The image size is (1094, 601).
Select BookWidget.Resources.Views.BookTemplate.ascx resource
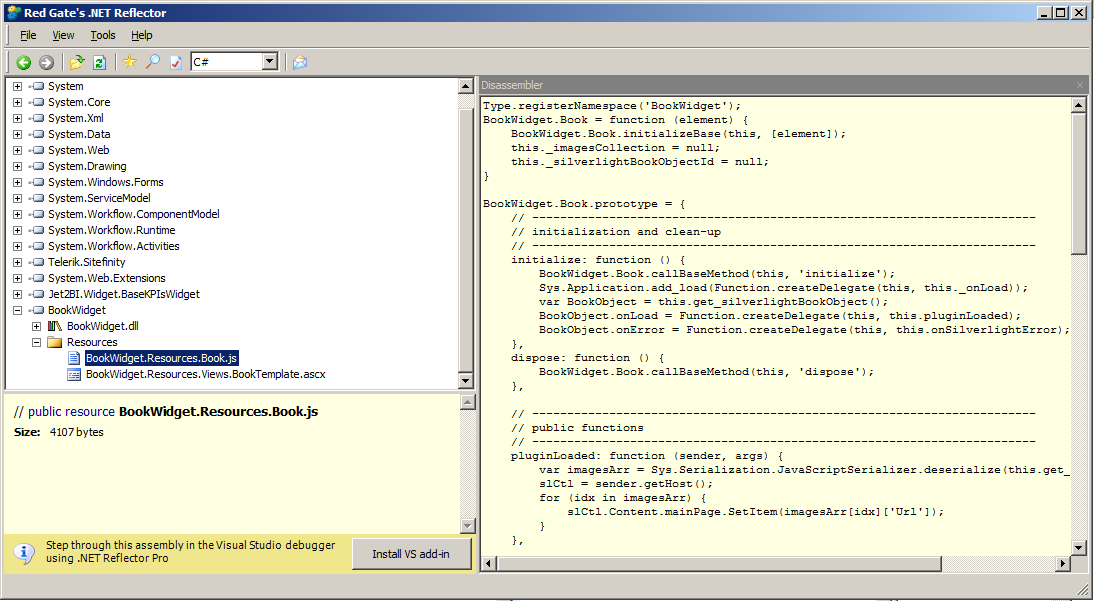pyautogui.click(x=206, y=374)
